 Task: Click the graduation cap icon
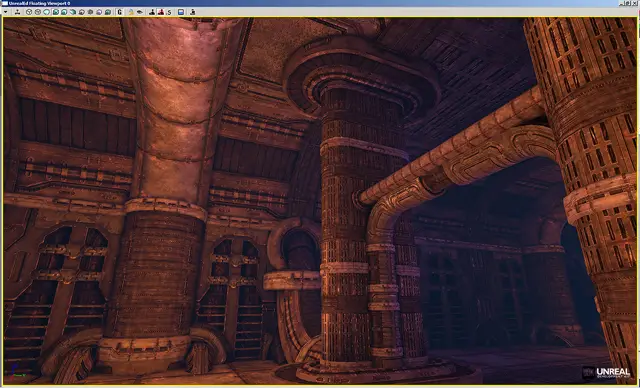tap(140, 12)
